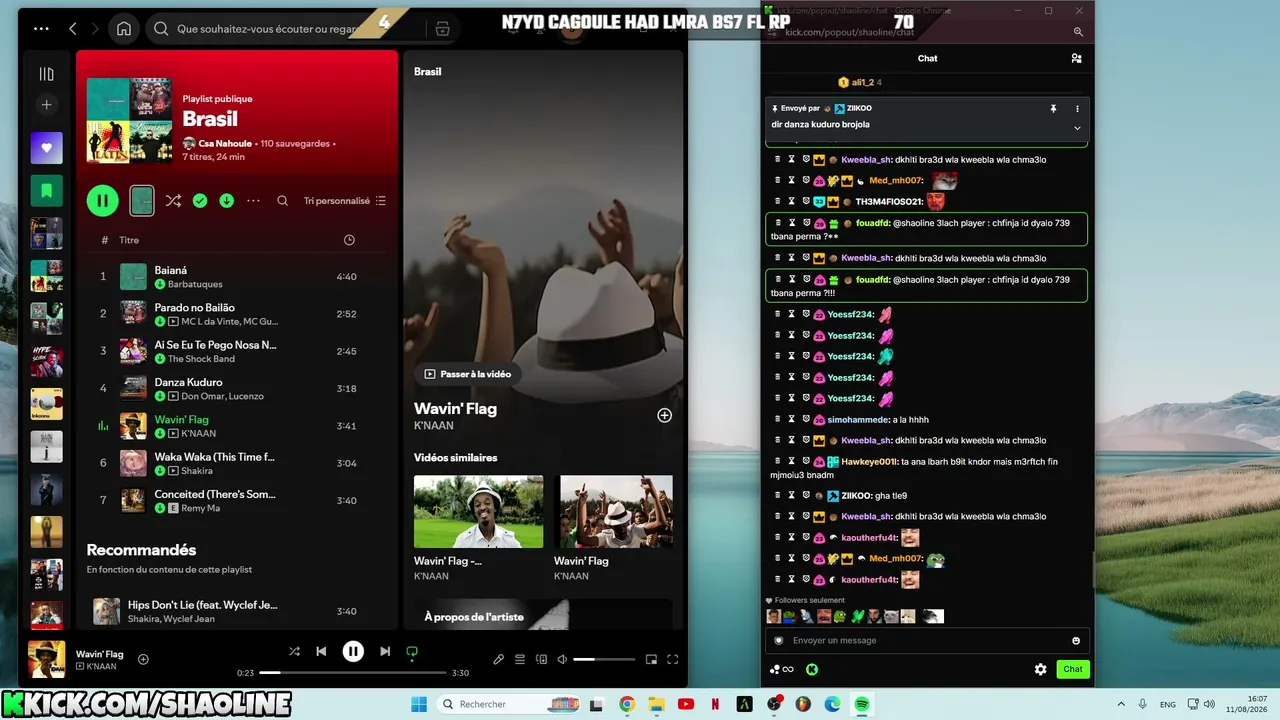Seek within the song progress bar
The height and width of the screenshot is (720, 1280).
pyautogui.click(x=354, y=673)
